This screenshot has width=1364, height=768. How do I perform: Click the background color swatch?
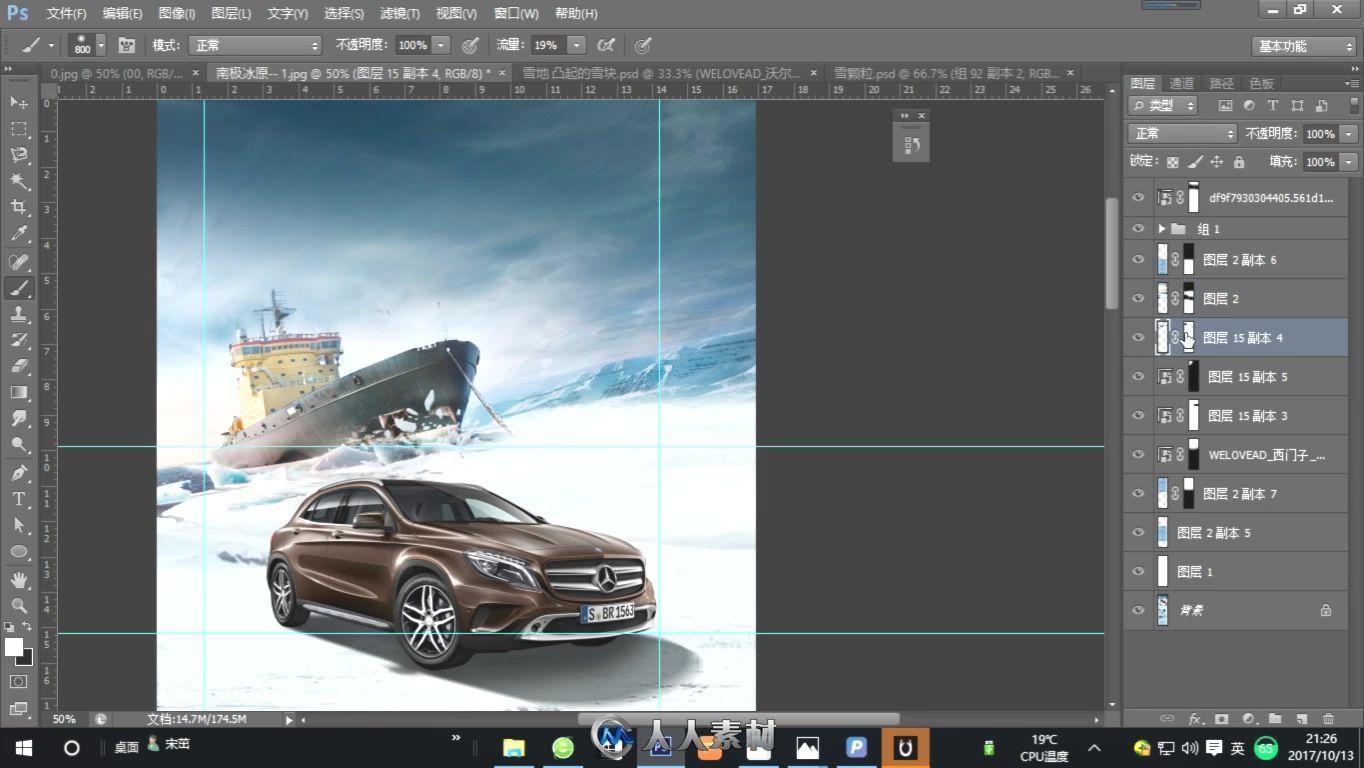tap(27, 659)
